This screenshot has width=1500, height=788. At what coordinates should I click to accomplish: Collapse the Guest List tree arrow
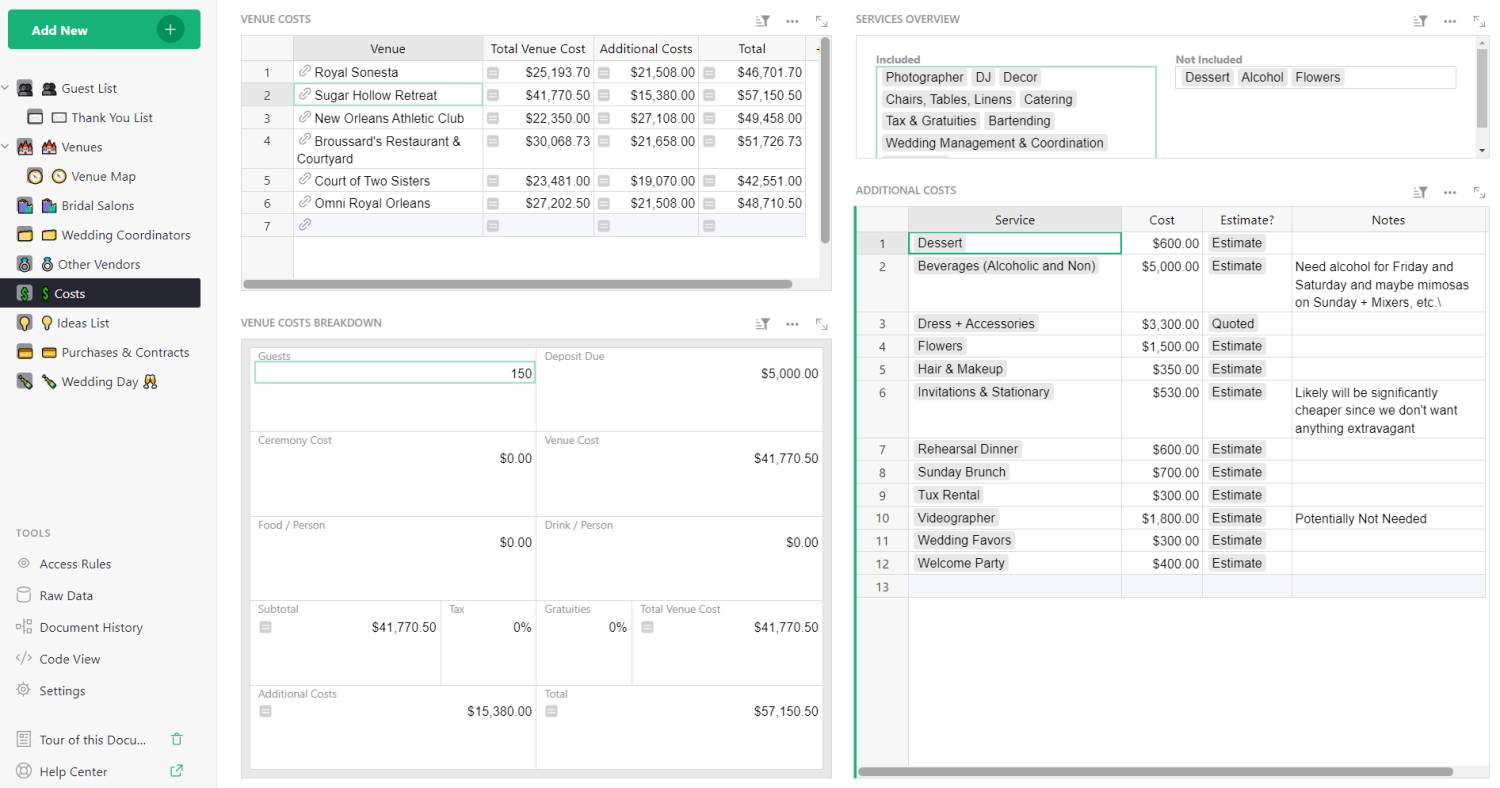click(6, 88)
